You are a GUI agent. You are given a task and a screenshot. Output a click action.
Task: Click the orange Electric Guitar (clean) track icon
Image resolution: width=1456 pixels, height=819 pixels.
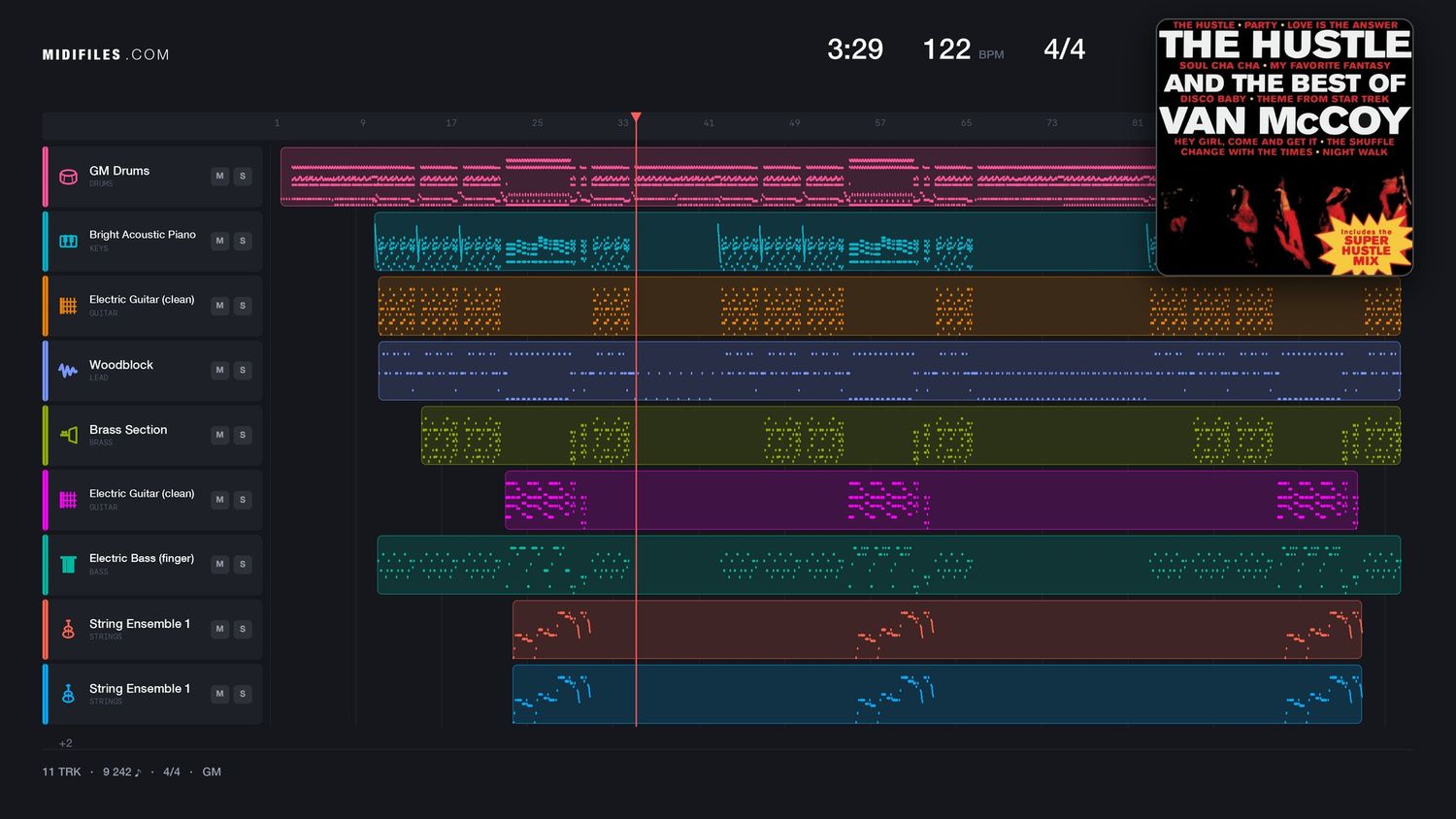(x=68, y=306)
